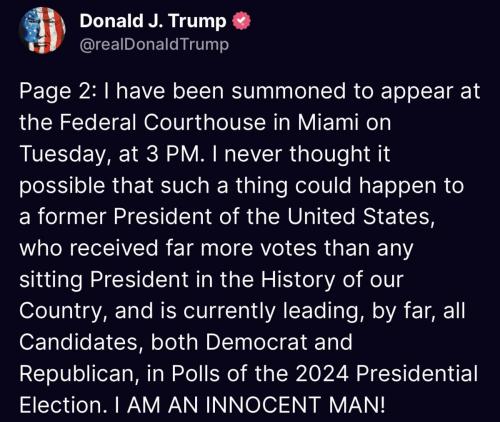The image size is (500, 422).
Task: Click the word 'Country' in the post
Action: point(60,312)
